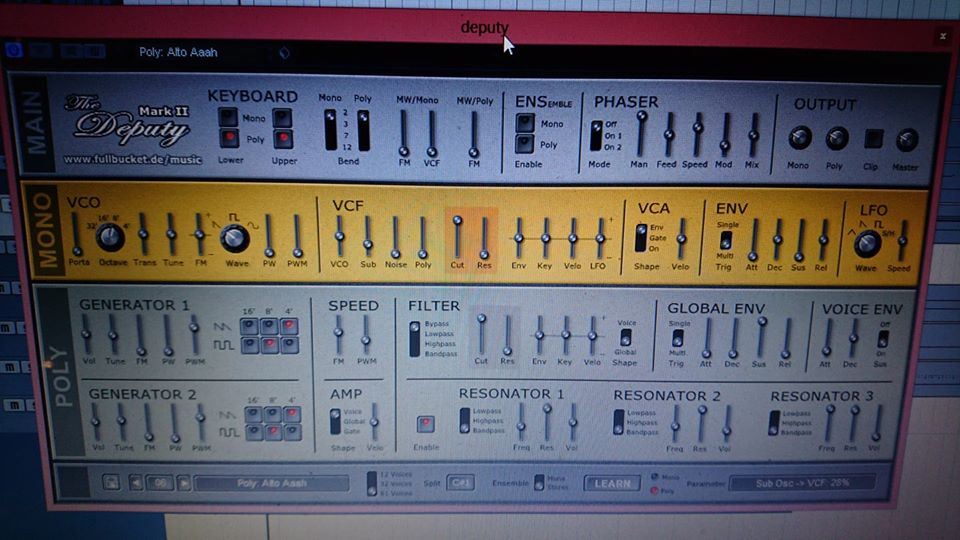Click the diamond icon beside the preset name
Viewport: 960px width, 540px height.
[284, 53]
